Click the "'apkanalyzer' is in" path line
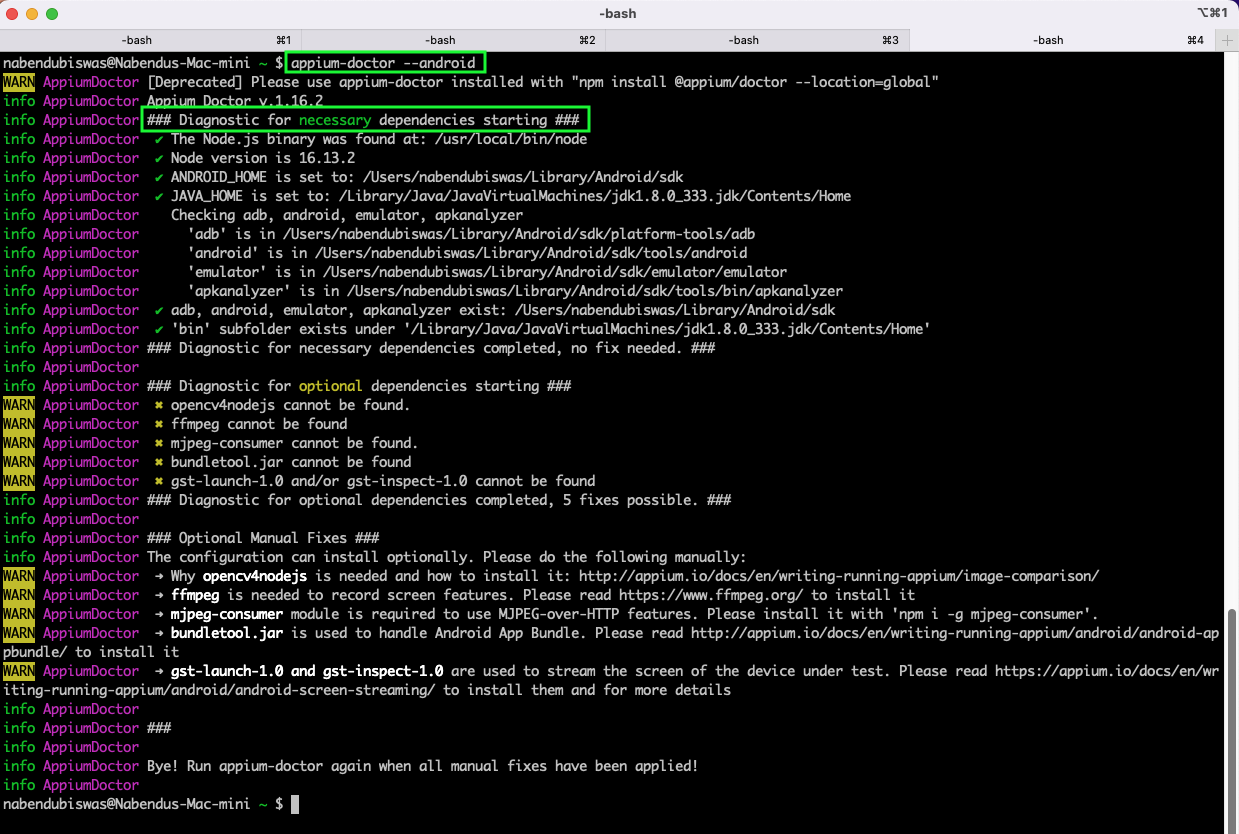 click(515, 291)
